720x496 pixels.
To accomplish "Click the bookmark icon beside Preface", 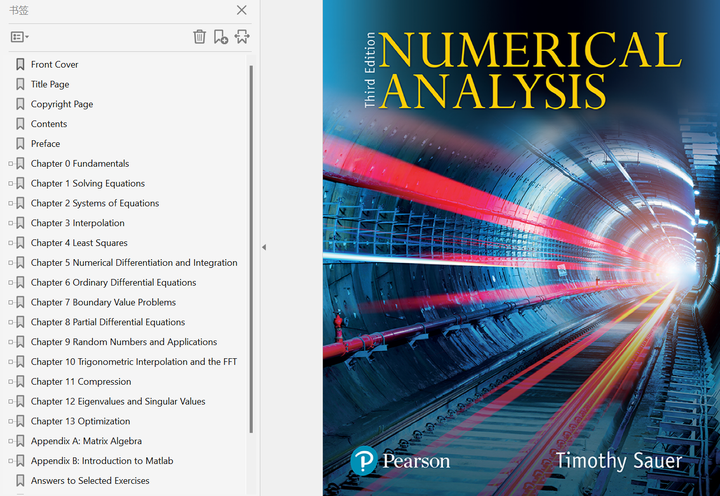I will tap(20, 144).
